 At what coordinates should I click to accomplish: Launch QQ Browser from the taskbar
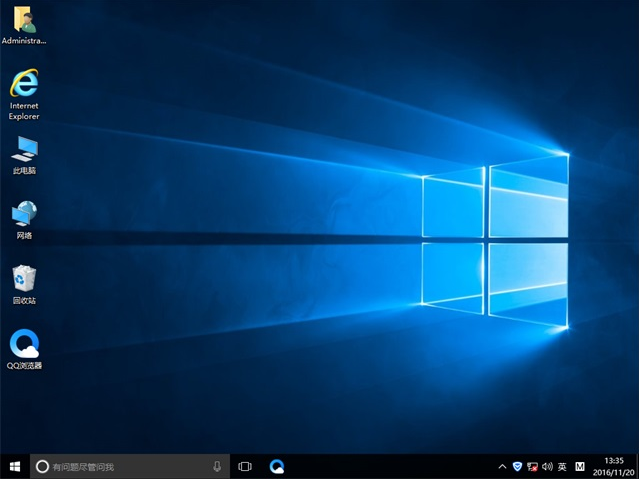[277, 466]
